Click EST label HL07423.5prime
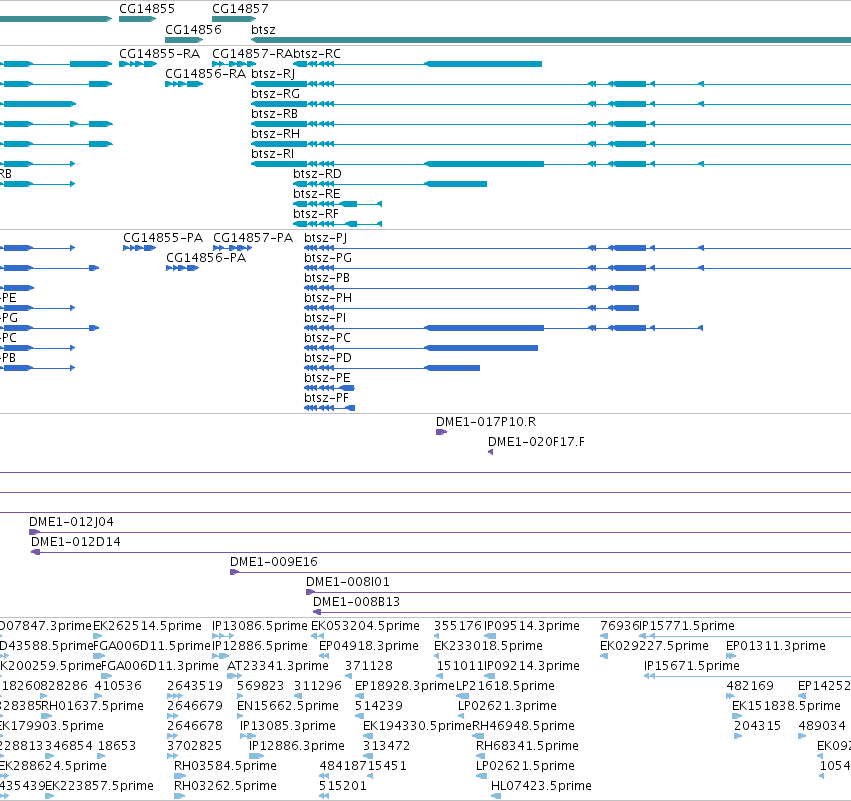 541,787
